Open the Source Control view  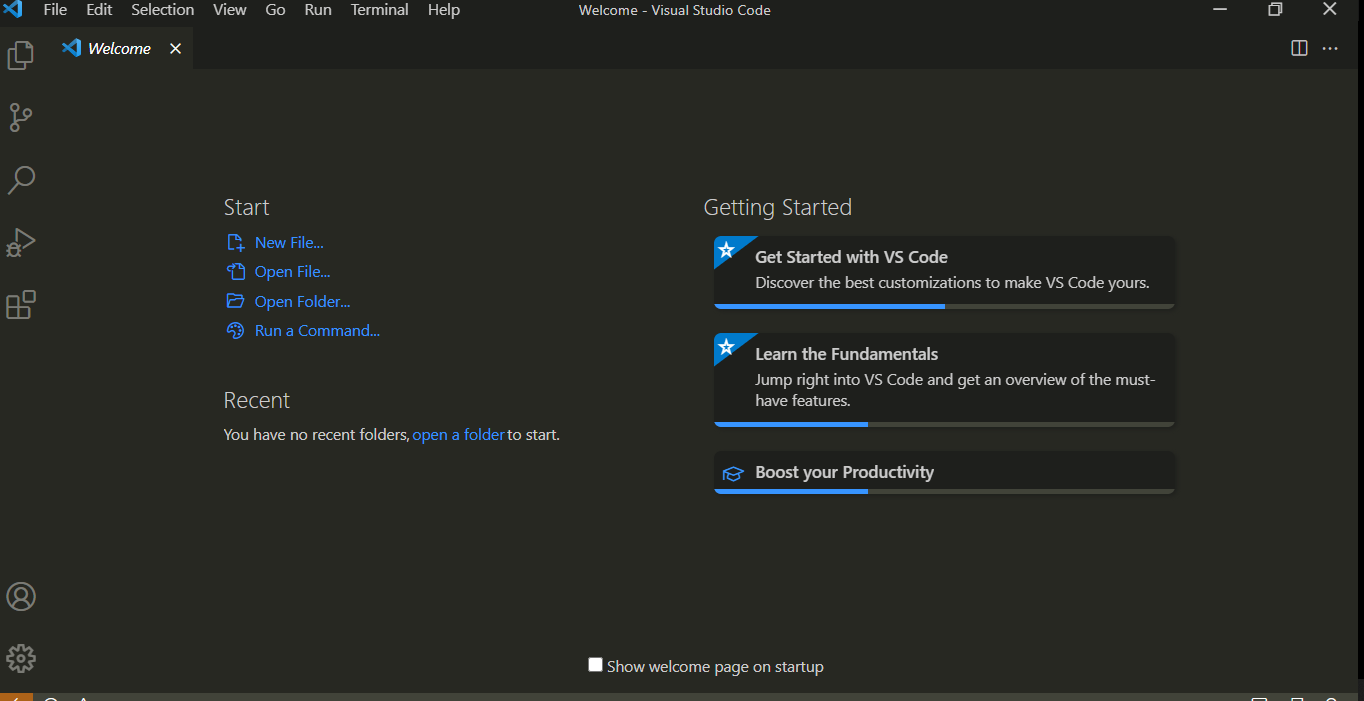(x=20, y=117)
